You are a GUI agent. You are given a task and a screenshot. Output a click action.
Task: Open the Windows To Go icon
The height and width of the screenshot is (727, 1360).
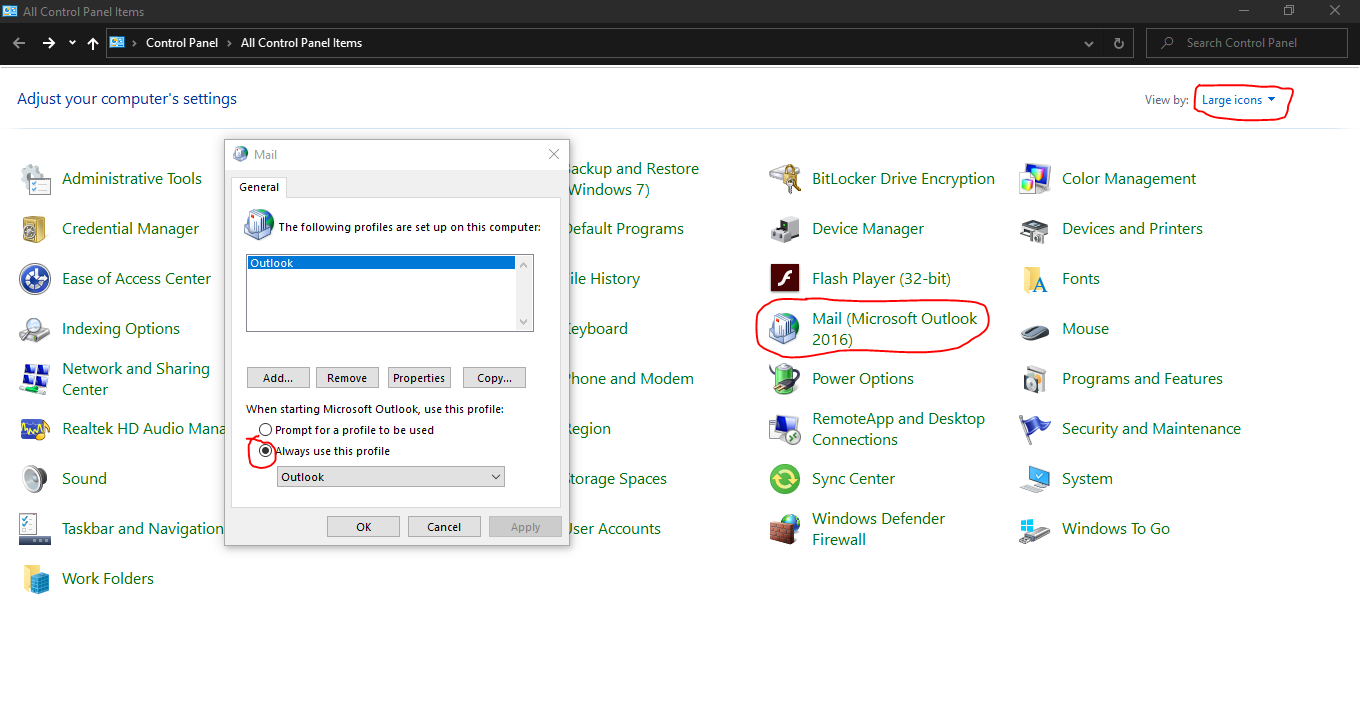coord(1035,529)
